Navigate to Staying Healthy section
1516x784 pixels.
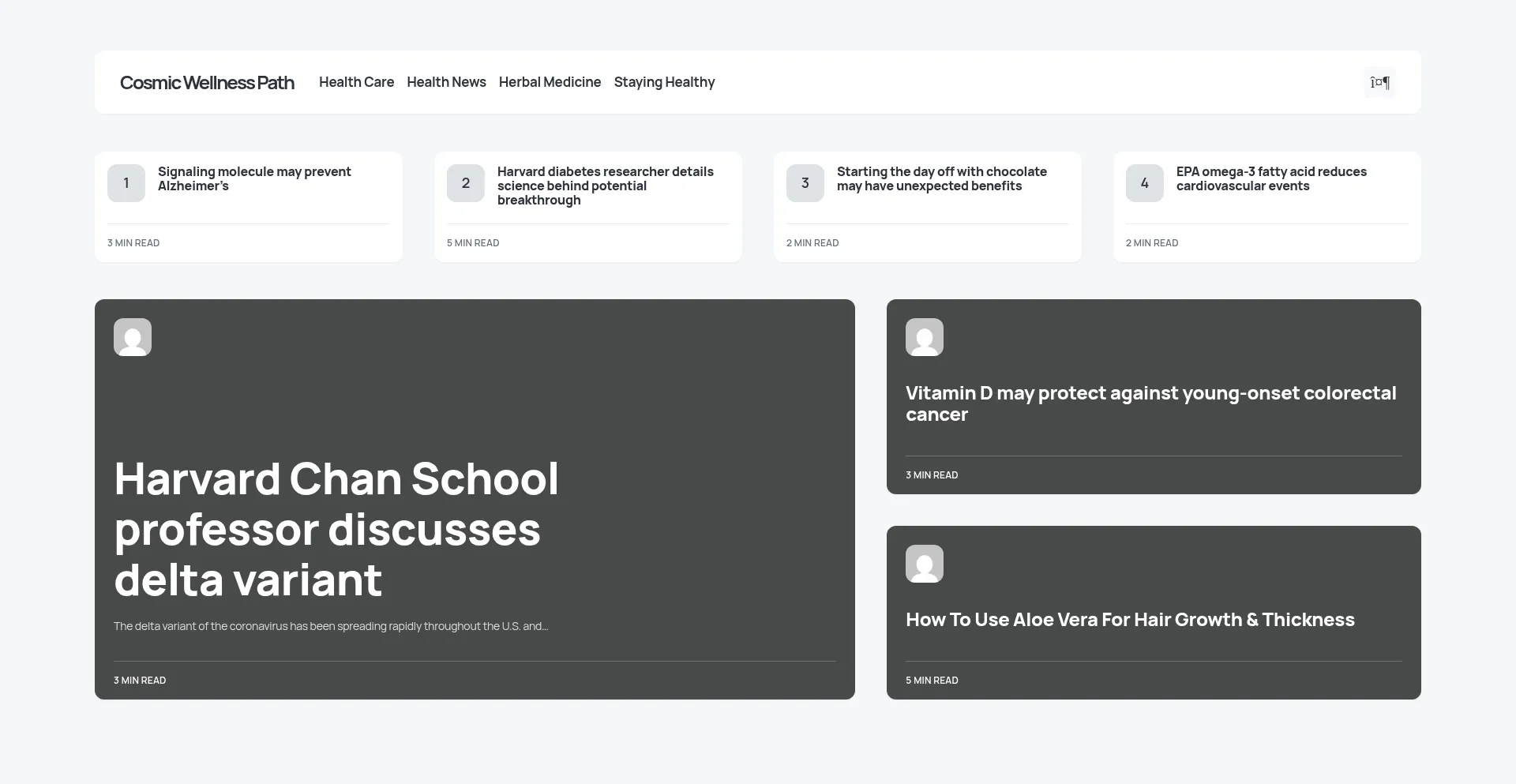tap(664, 82)
